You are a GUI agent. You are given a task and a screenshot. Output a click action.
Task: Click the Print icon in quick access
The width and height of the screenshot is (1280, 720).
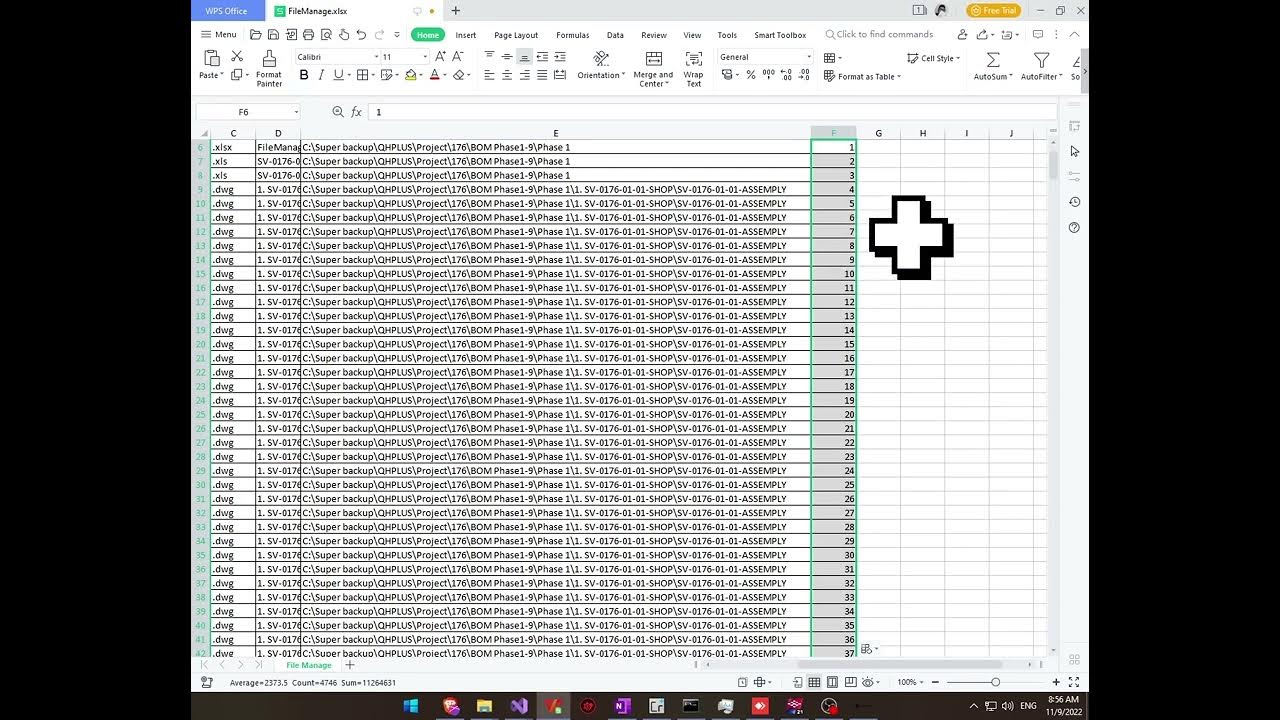point(308,35)
